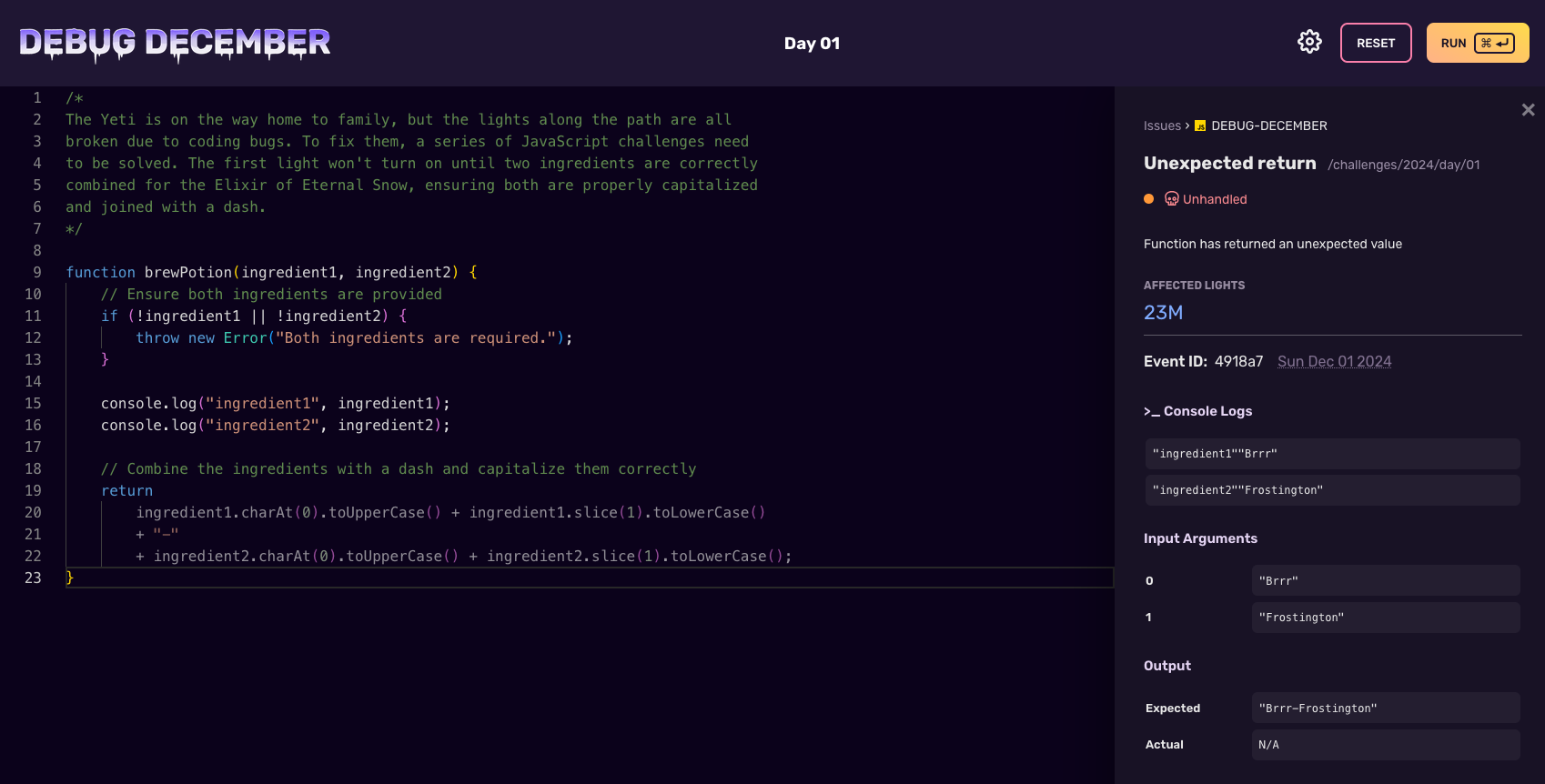Click line number 9 in gutter
Viewport: 1545px width, 784px height.
click(x=37, y=272)
